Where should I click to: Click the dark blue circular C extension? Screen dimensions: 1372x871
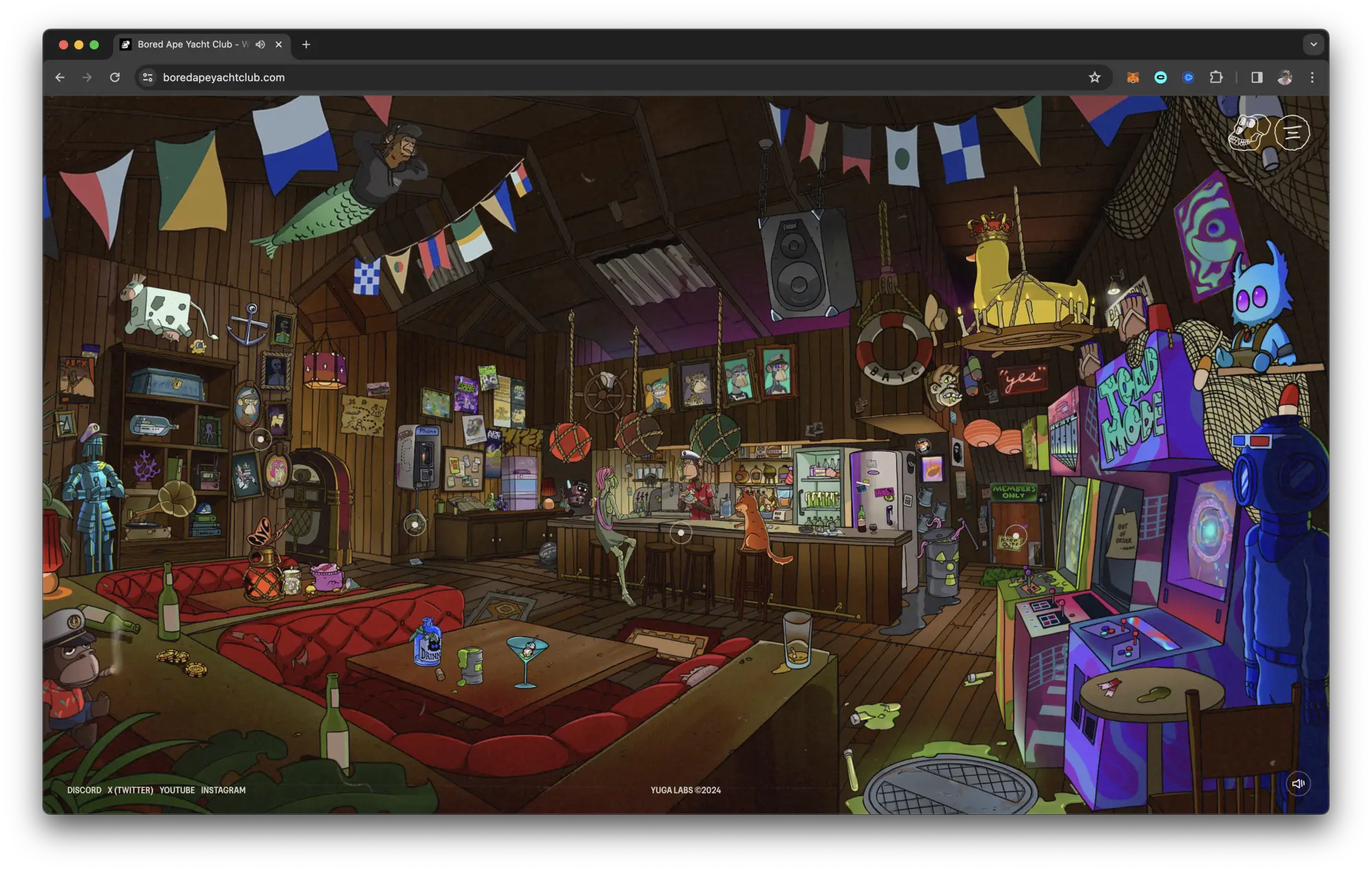click(1188, 78)
